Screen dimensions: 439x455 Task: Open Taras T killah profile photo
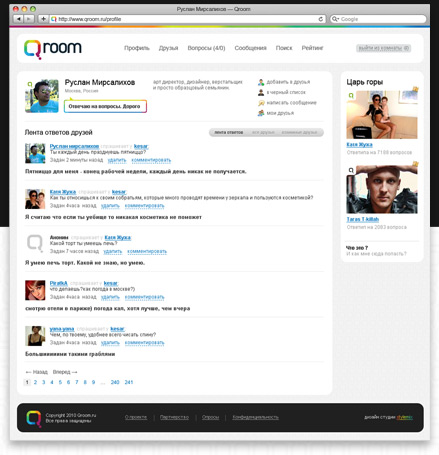coord(382,189)
